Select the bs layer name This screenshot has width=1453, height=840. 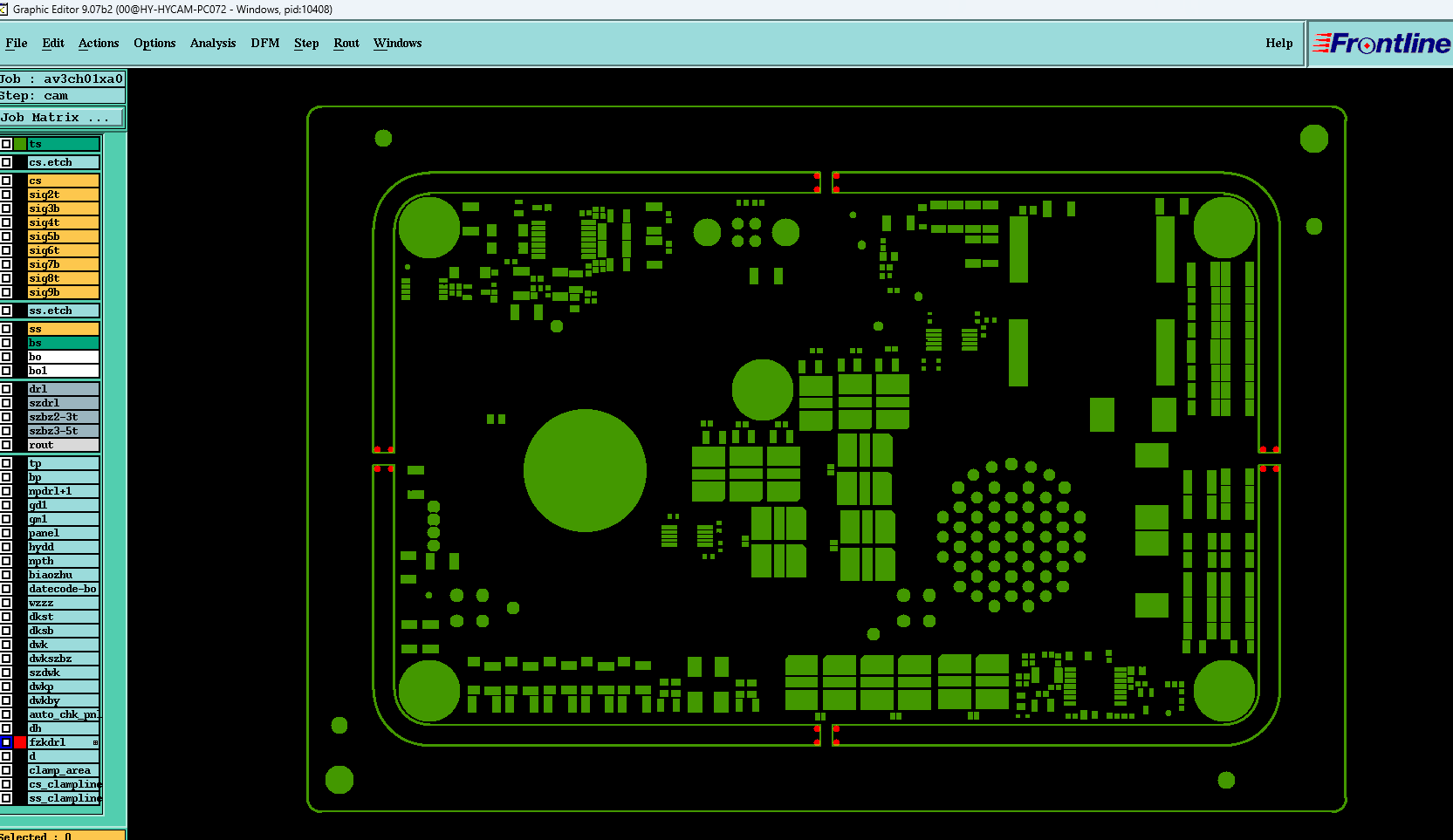point(64,343)
